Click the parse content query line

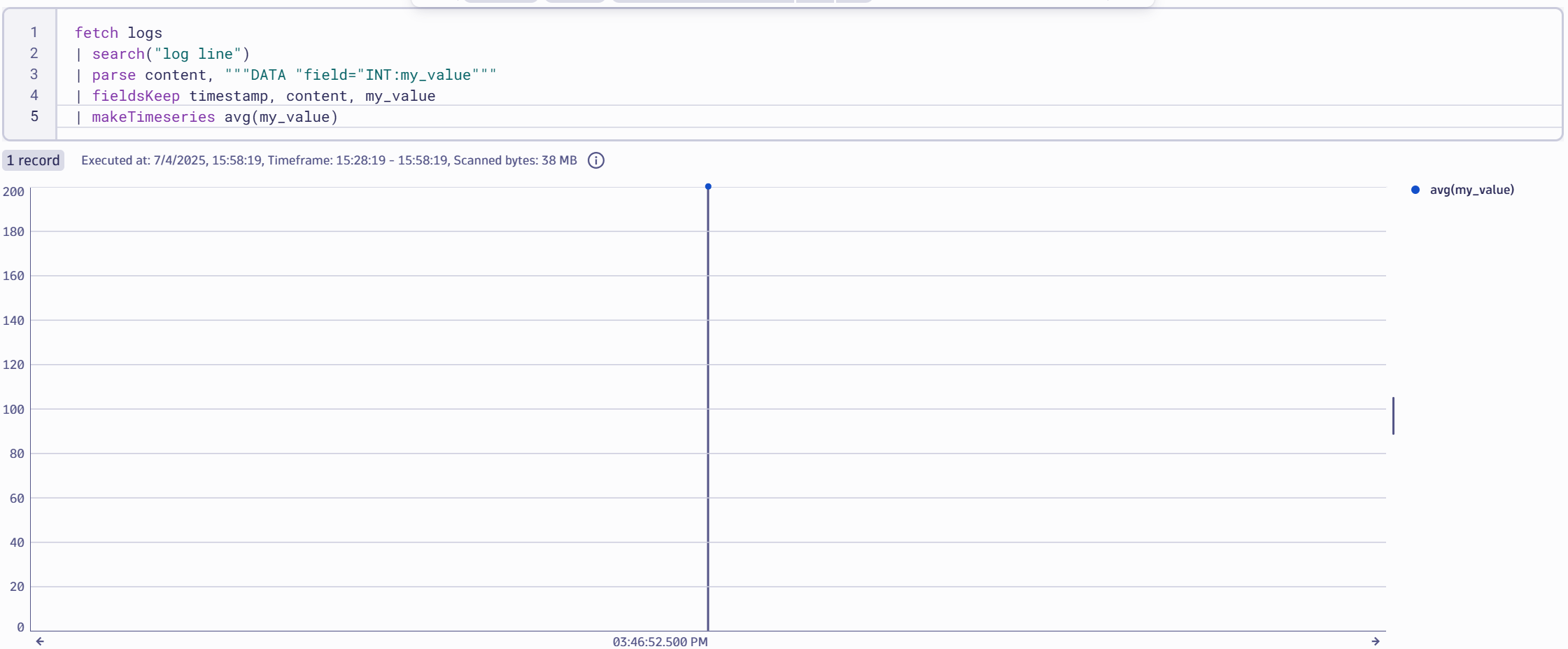(285, 75)
